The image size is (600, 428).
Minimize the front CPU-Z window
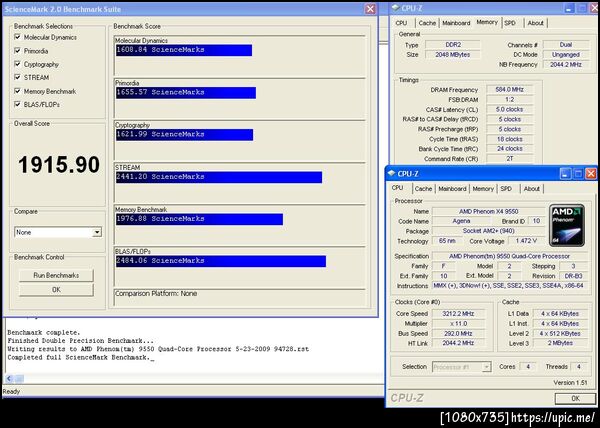(x=565, y=174)
